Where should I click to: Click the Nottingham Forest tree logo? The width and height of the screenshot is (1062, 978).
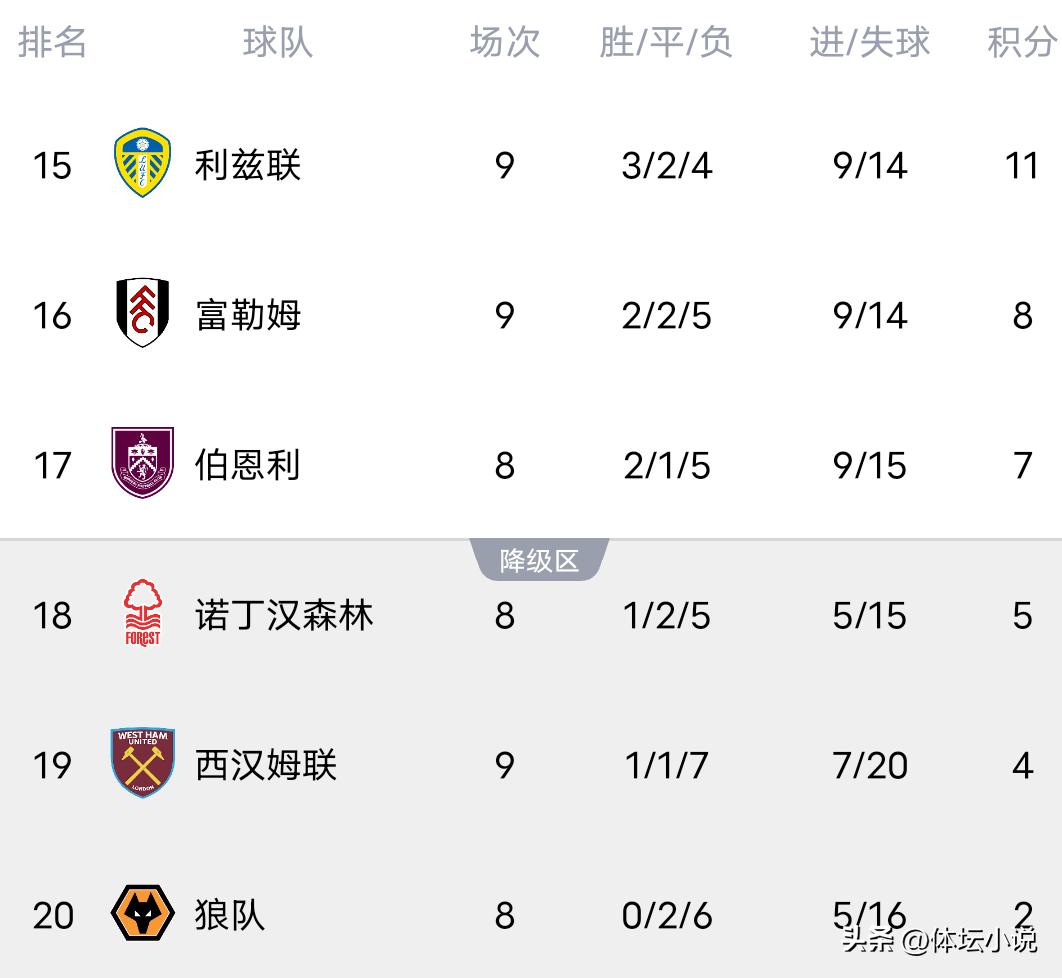coord(142,613)
